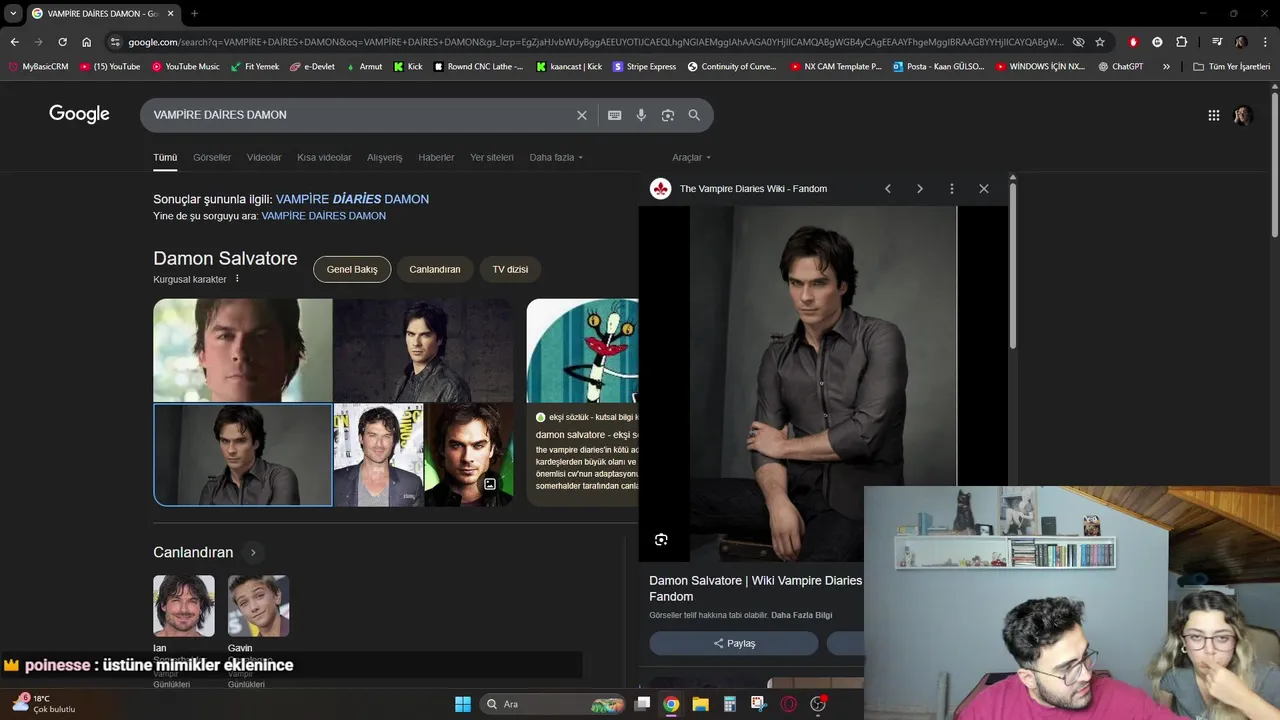Screen dimensions: 1280x720
Task: Open Google account profile picture
Action: click(1243, 115)
